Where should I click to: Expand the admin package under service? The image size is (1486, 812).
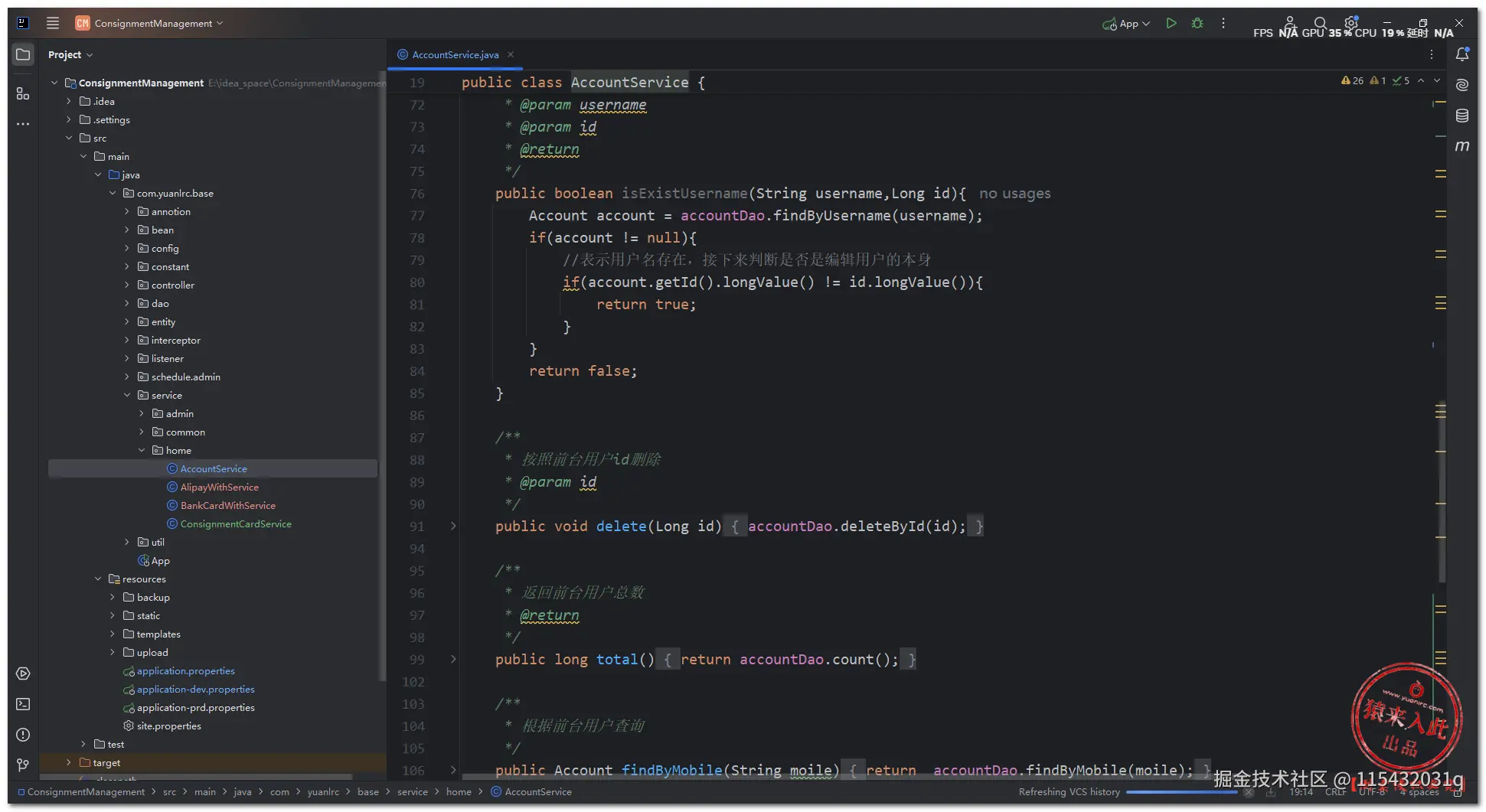click(142, 413)
